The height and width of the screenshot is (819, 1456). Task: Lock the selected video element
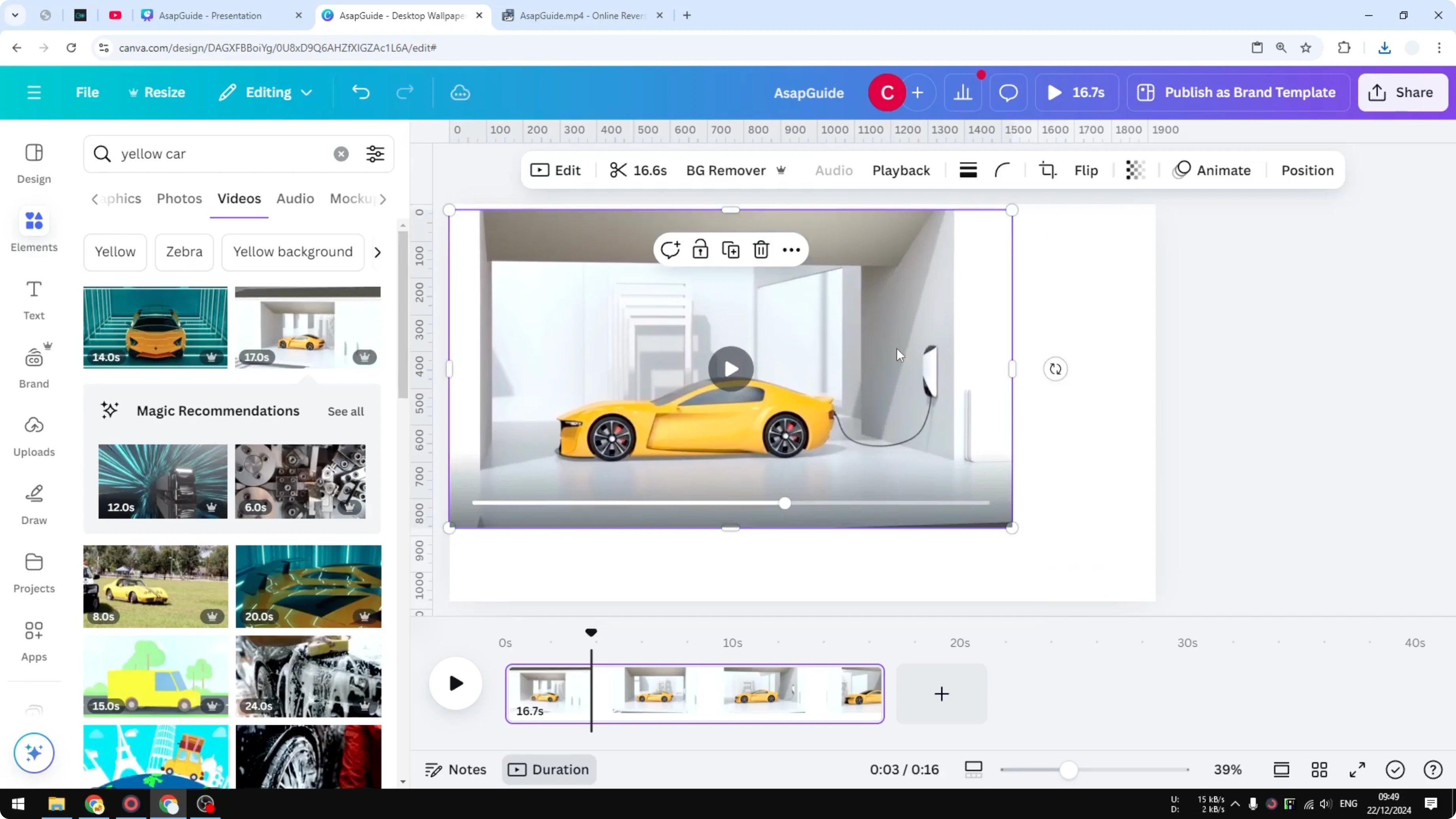700,249
